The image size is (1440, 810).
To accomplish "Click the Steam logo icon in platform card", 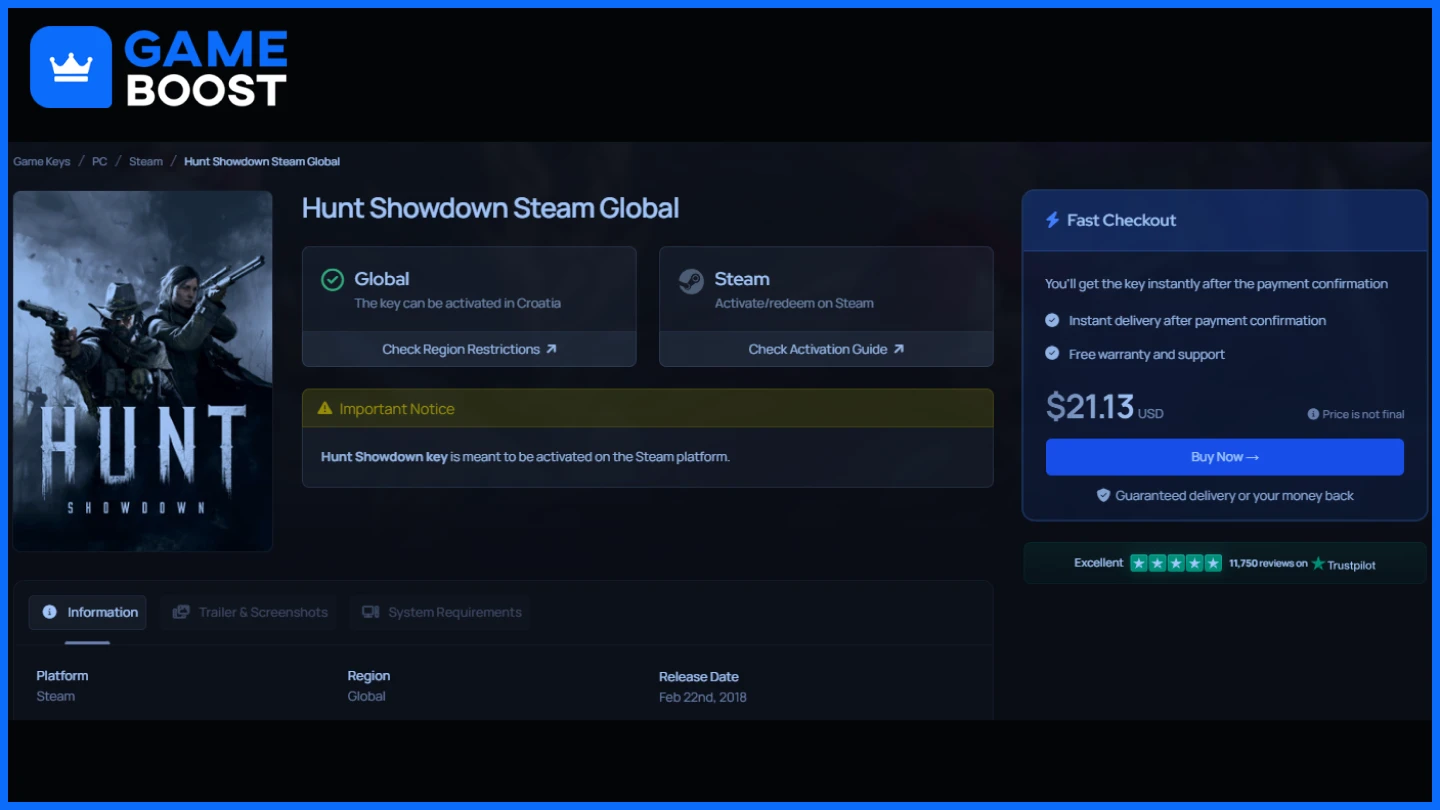I will click(x=691, y=281).
